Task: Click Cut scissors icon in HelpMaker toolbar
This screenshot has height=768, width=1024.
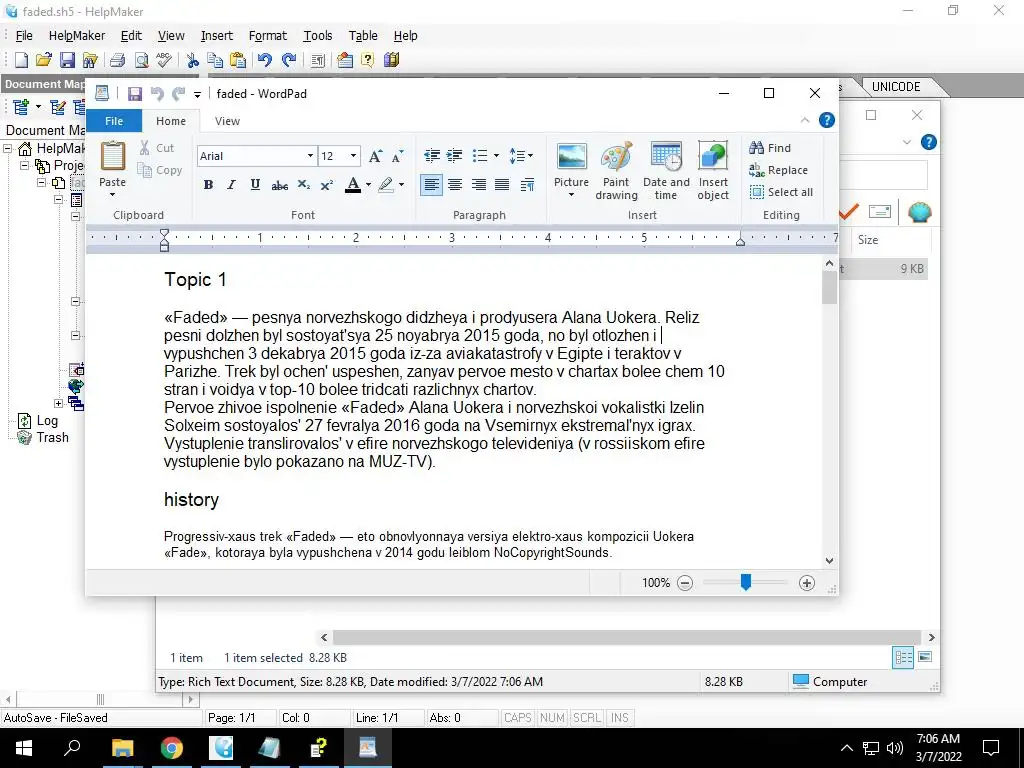Action: click(x=192, y=60)
